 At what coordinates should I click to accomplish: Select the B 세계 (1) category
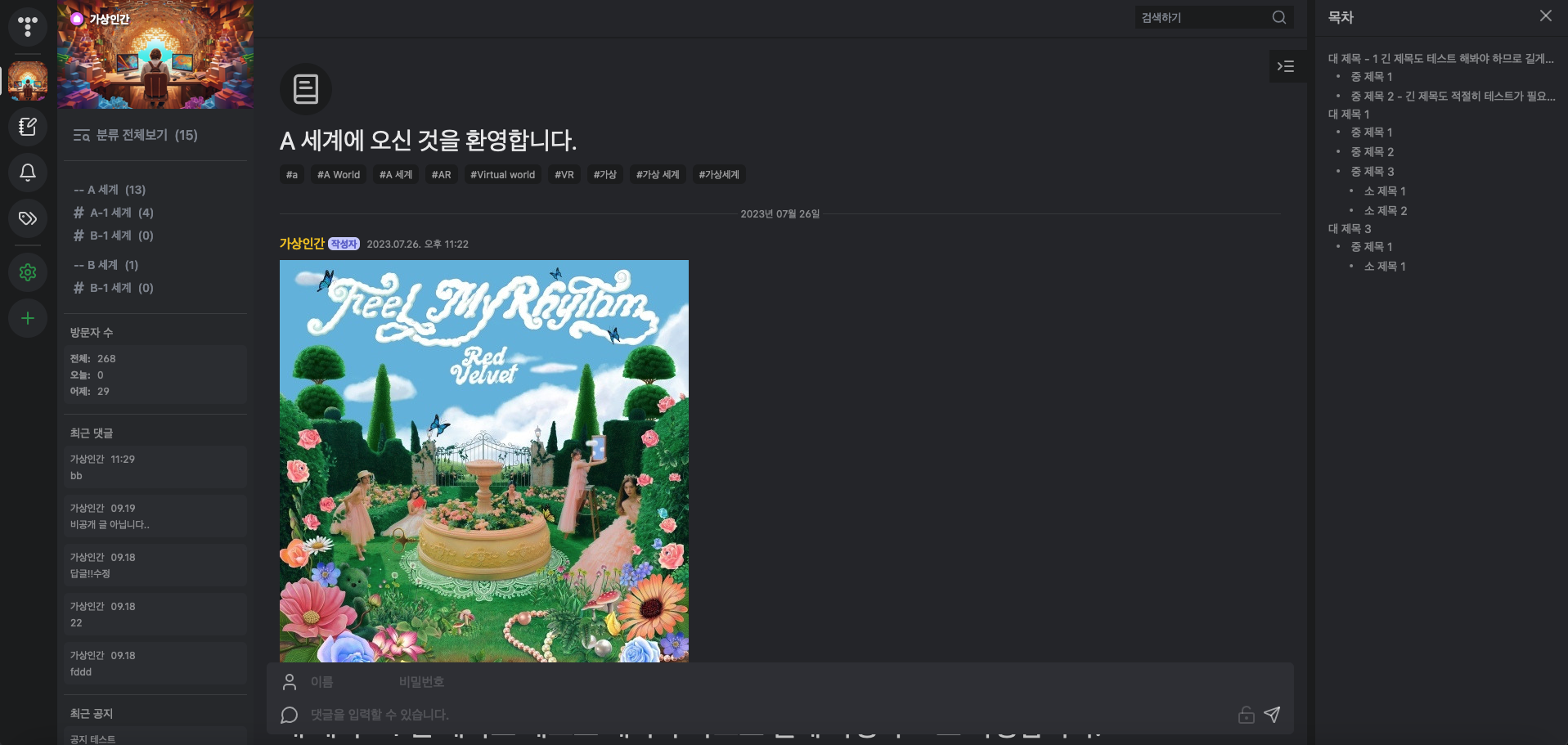coord(106,265)
